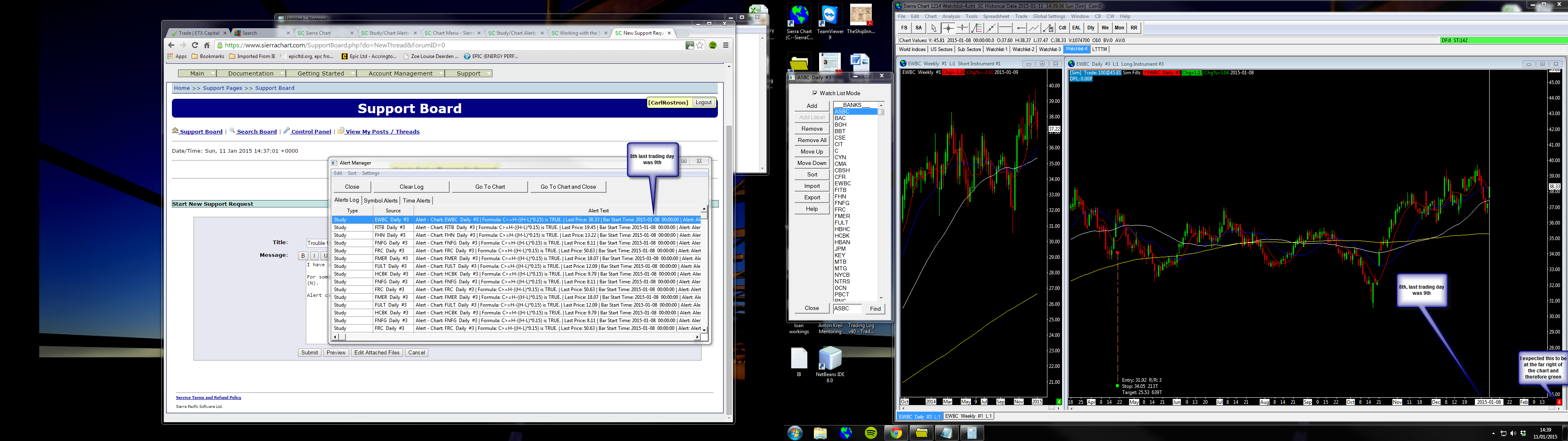This screenshot has height=441, width=1568.
Task: Select the pointer tool in Sierra Chart toolbar
Action: [x=934, y=28]
